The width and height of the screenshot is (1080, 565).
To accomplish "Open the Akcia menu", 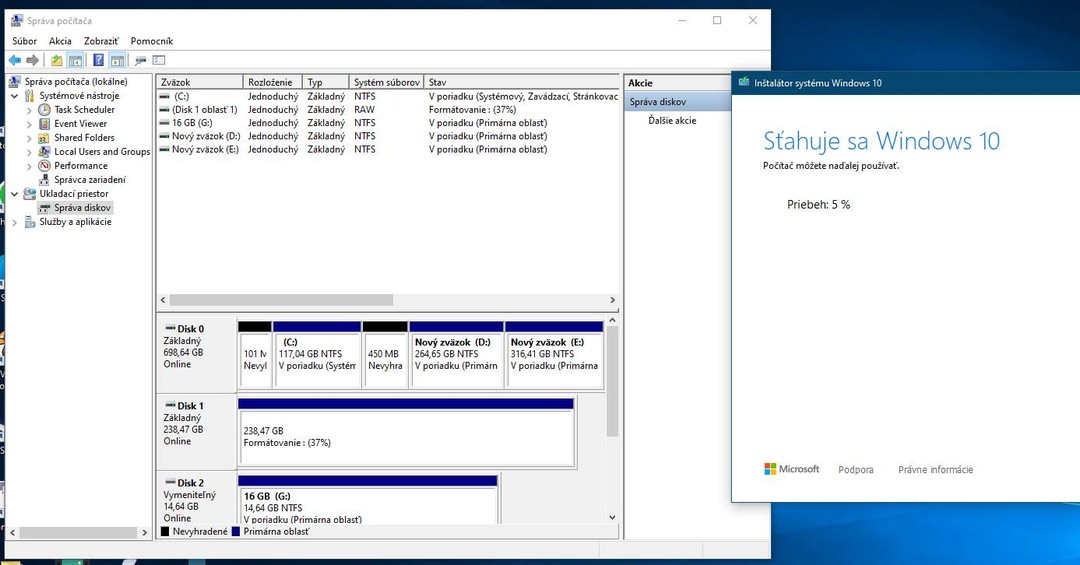I will pos(60,41).
